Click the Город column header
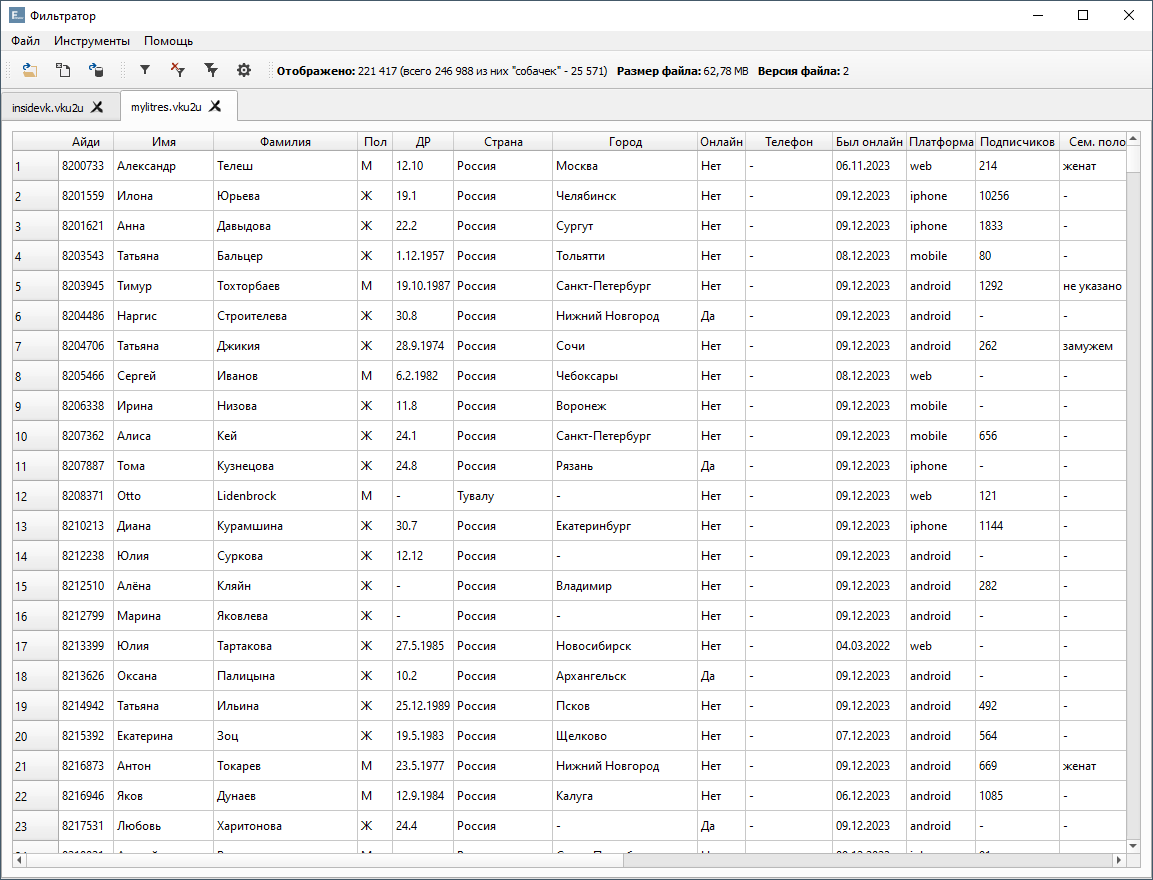Image resolution: width=1153 pixels, height=880 pixels. 625,142
